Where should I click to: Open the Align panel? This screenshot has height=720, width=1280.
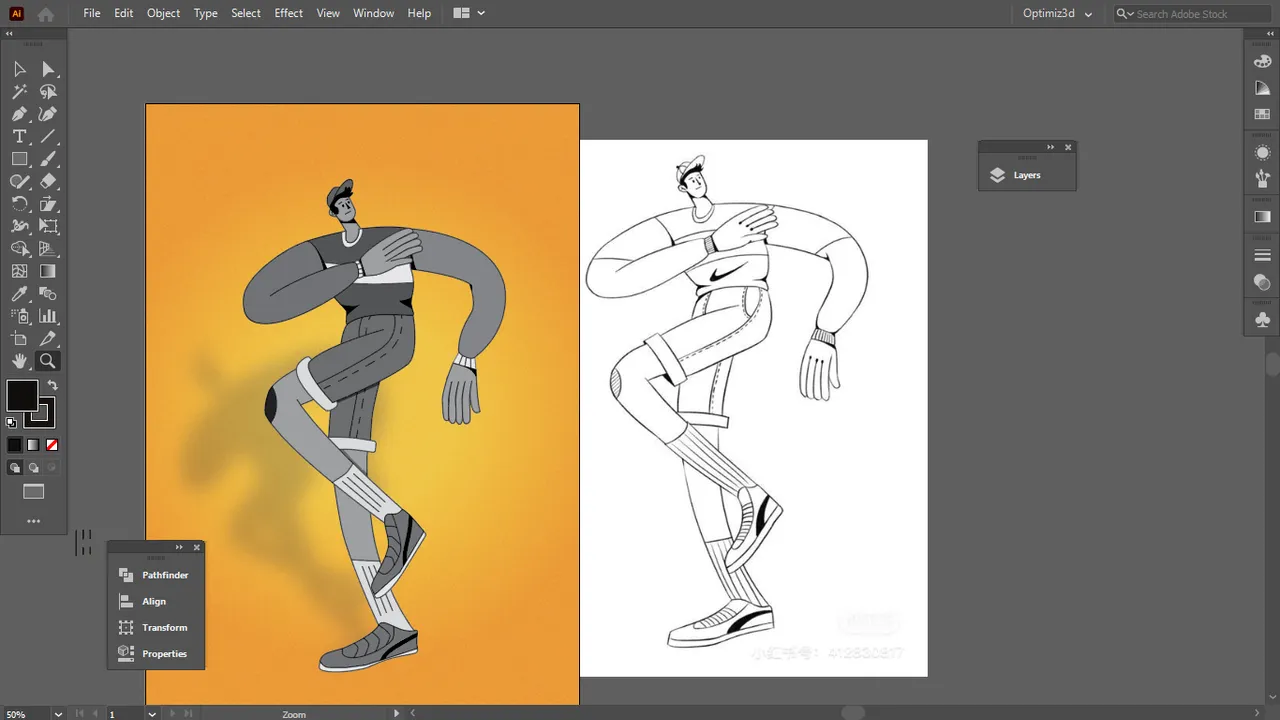click(156, 601)
